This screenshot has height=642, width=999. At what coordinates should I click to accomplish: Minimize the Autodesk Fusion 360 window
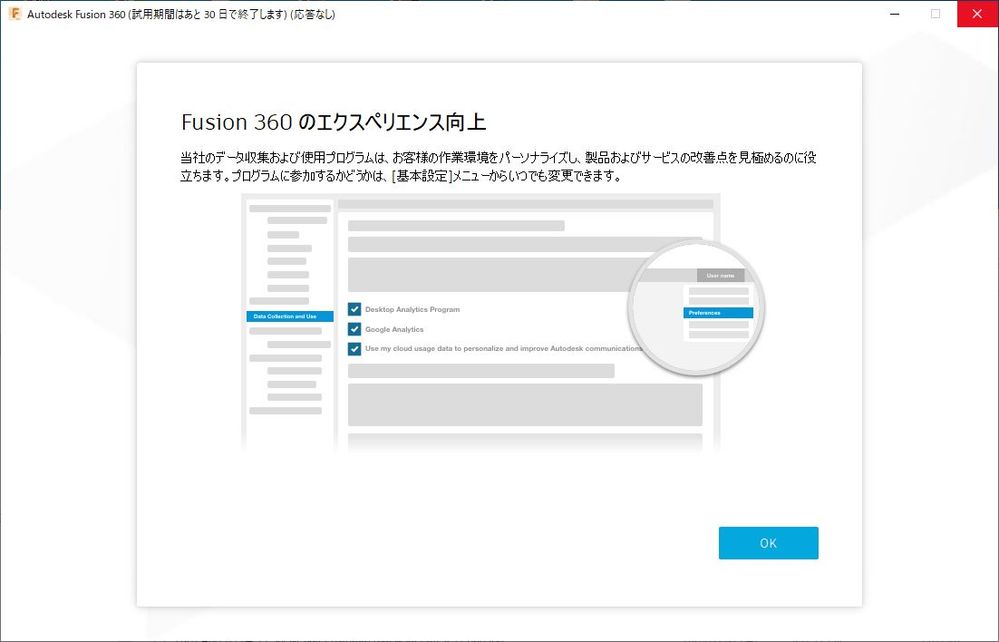click(x=895, y=14)
